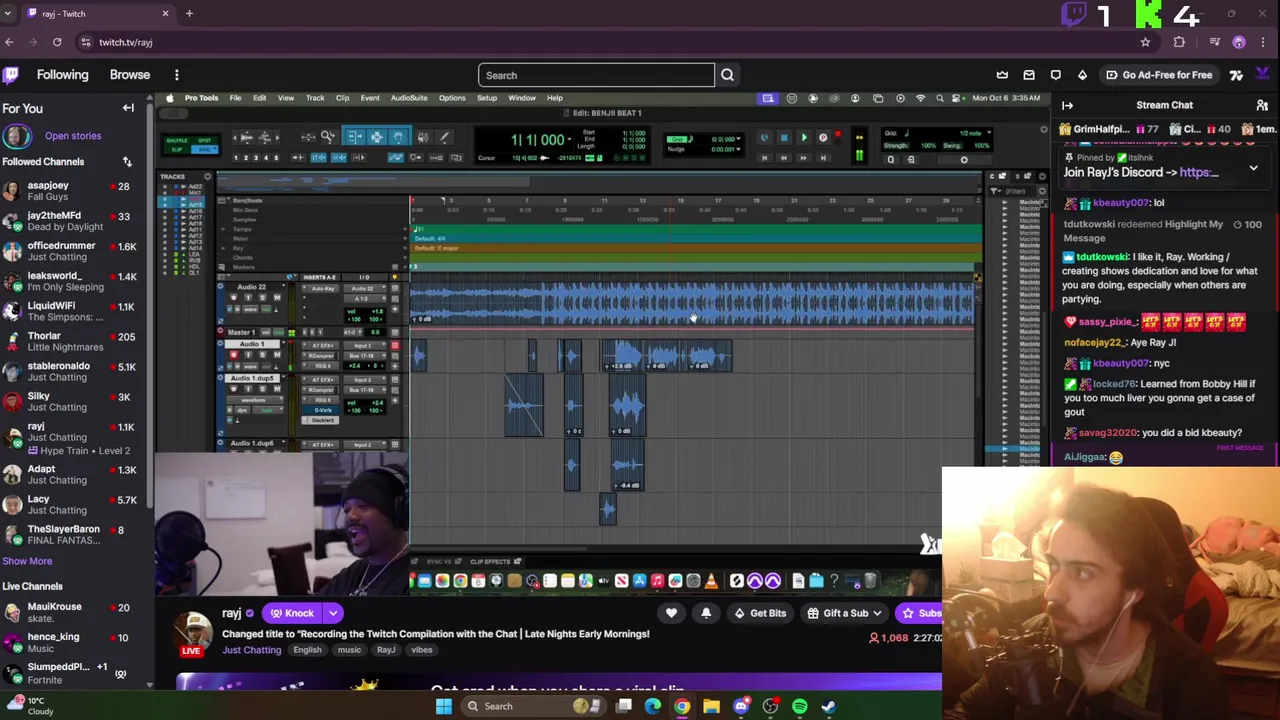The image size is (1280, 720).
Task: Open Twitch whispers chat bubble icon
Action: [x=1055, y=75]
